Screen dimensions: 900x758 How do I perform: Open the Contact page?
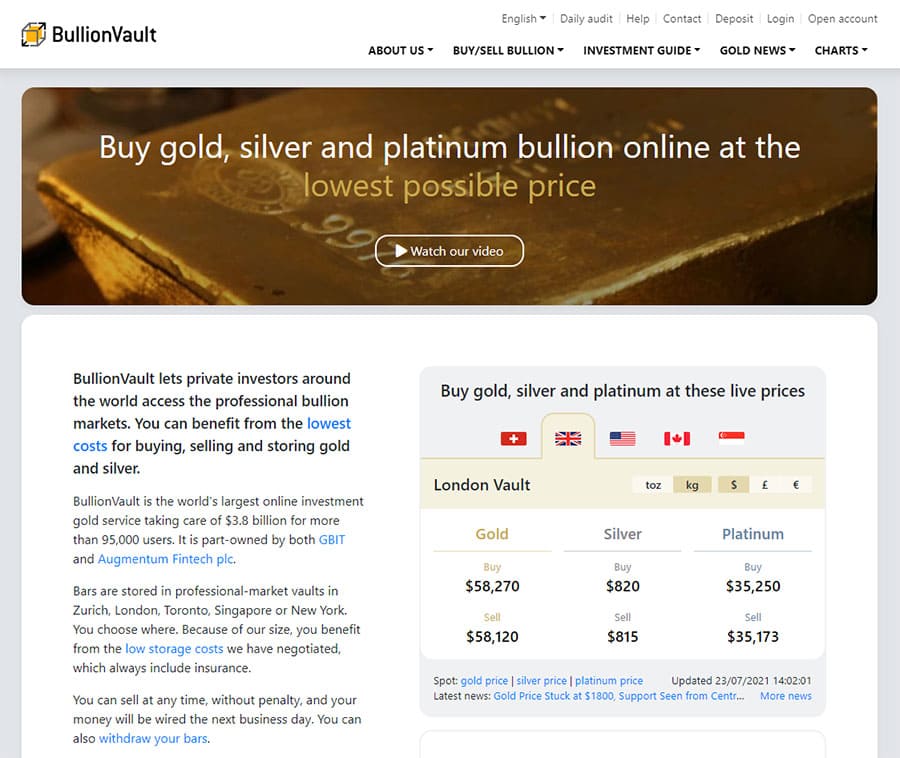coord(682,18)
